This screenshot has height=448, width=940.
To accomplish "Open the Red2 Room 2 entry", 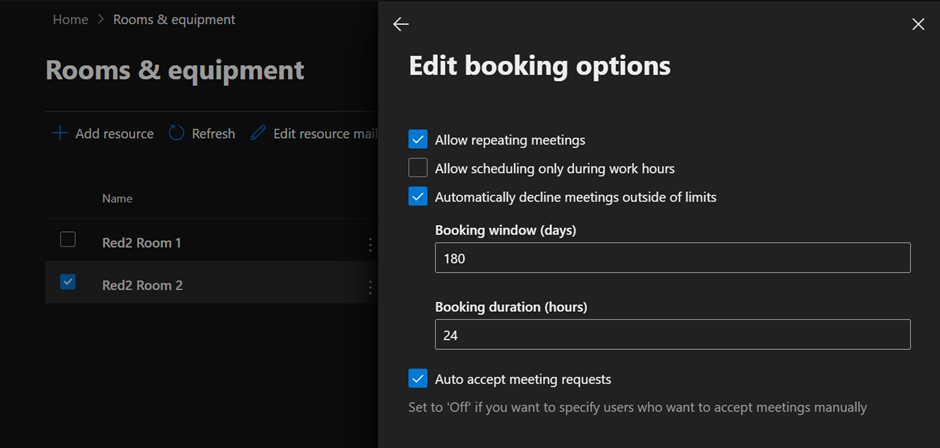I will pos(142,285).
